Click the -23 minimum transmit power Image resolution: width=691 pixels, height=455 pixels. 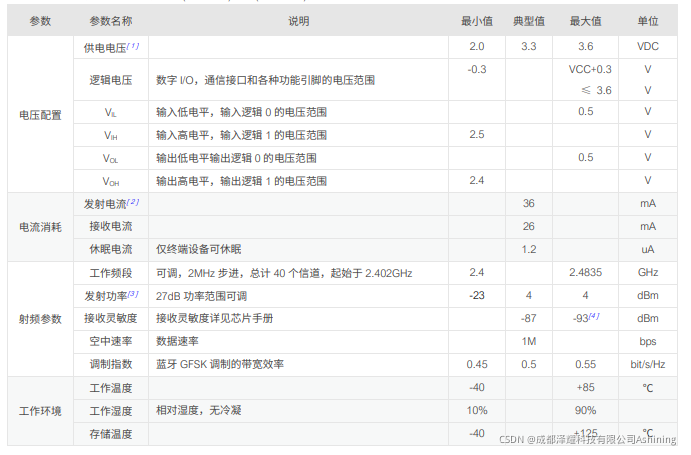[x=477, y=295]
